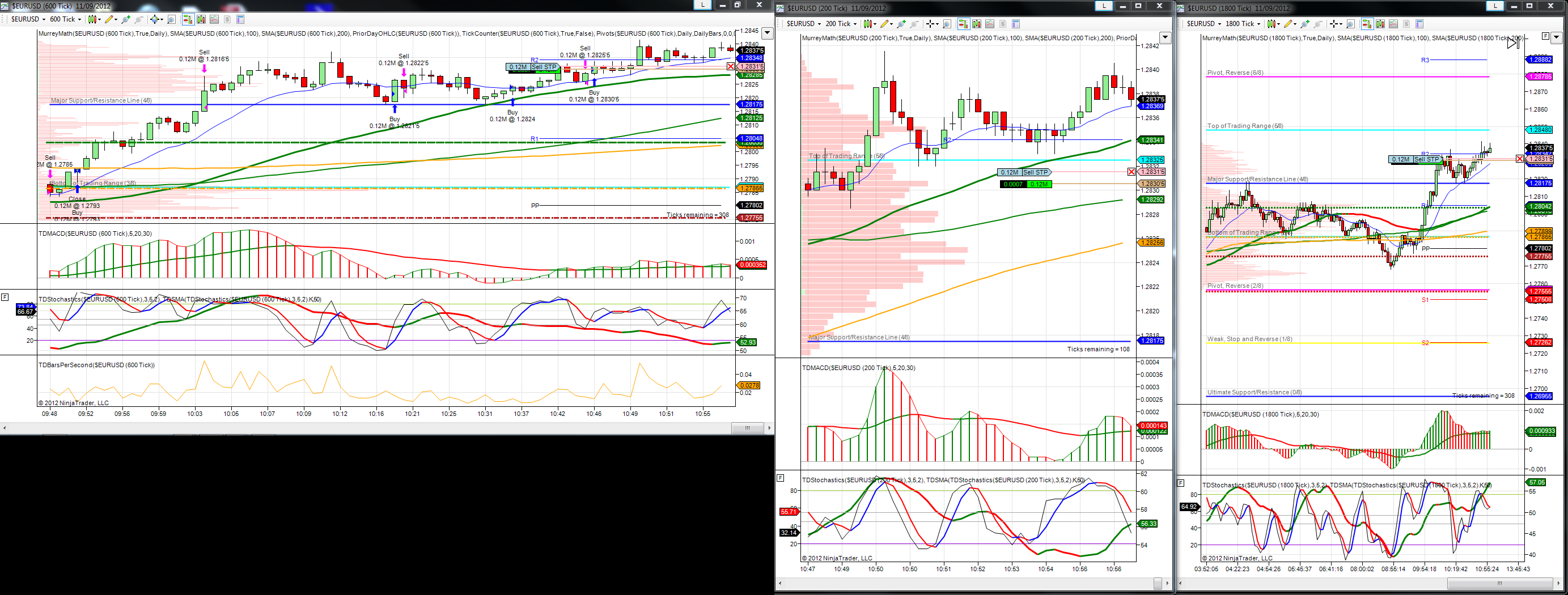This screenshot has width=1568, height=595.
Task: Open $EURUSD instrument dropdown in 600 Tick window
Action: [28, 19]
